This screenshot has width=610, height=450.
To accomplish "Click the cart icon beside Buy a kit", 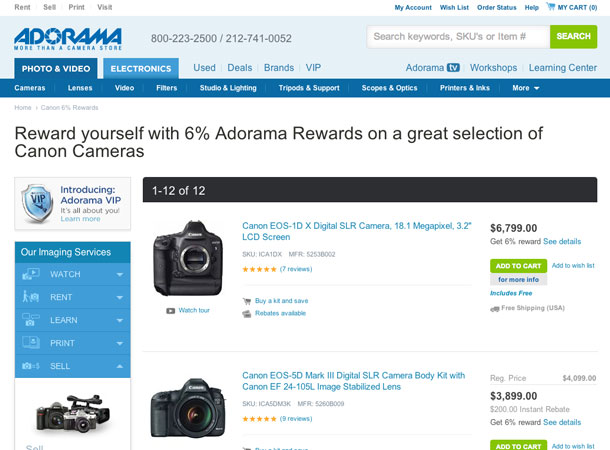I will pos(247,301).
